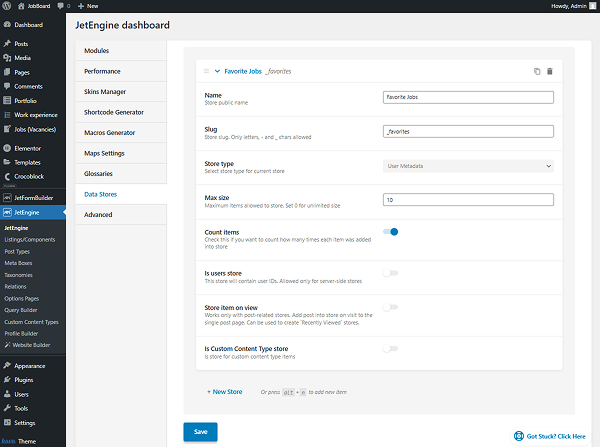
Task: Click the Slug input field
Action: (468, 131)
